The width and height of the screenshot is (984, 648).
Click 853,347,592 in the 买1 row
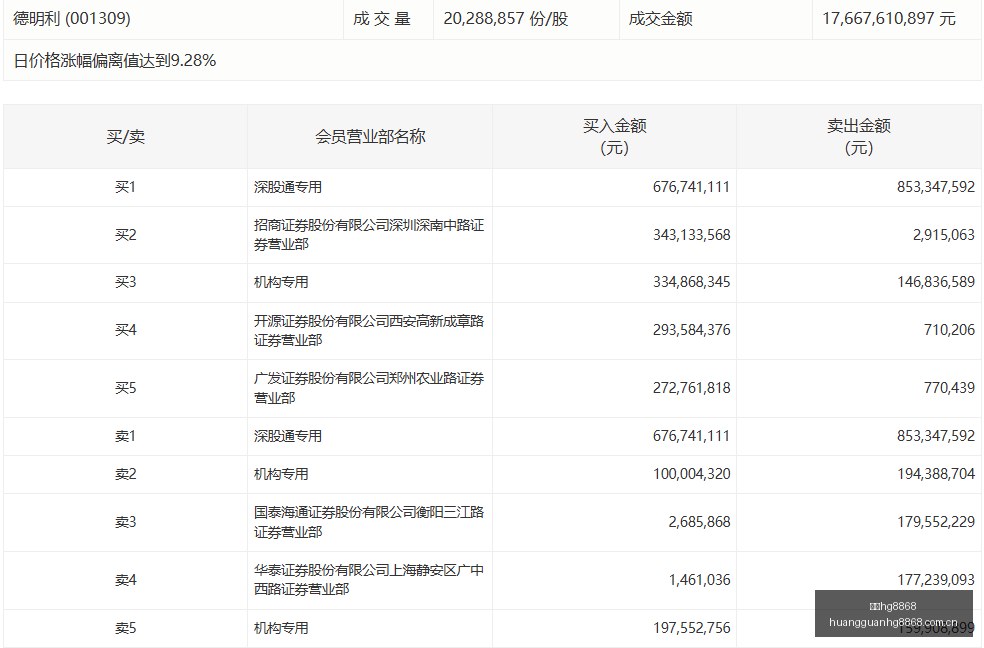coord(936,187)
